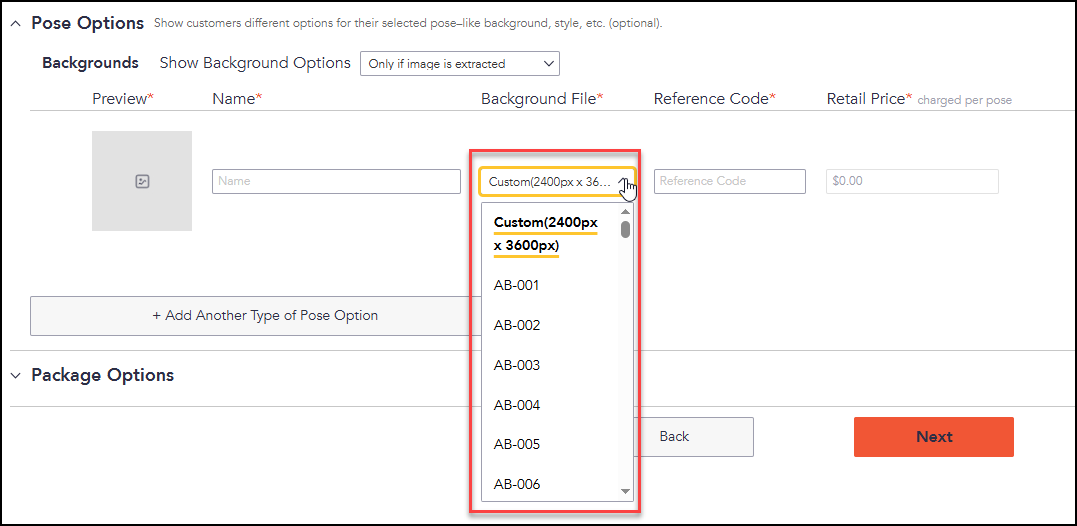Collapse the Pose Options section

(16, 23)
